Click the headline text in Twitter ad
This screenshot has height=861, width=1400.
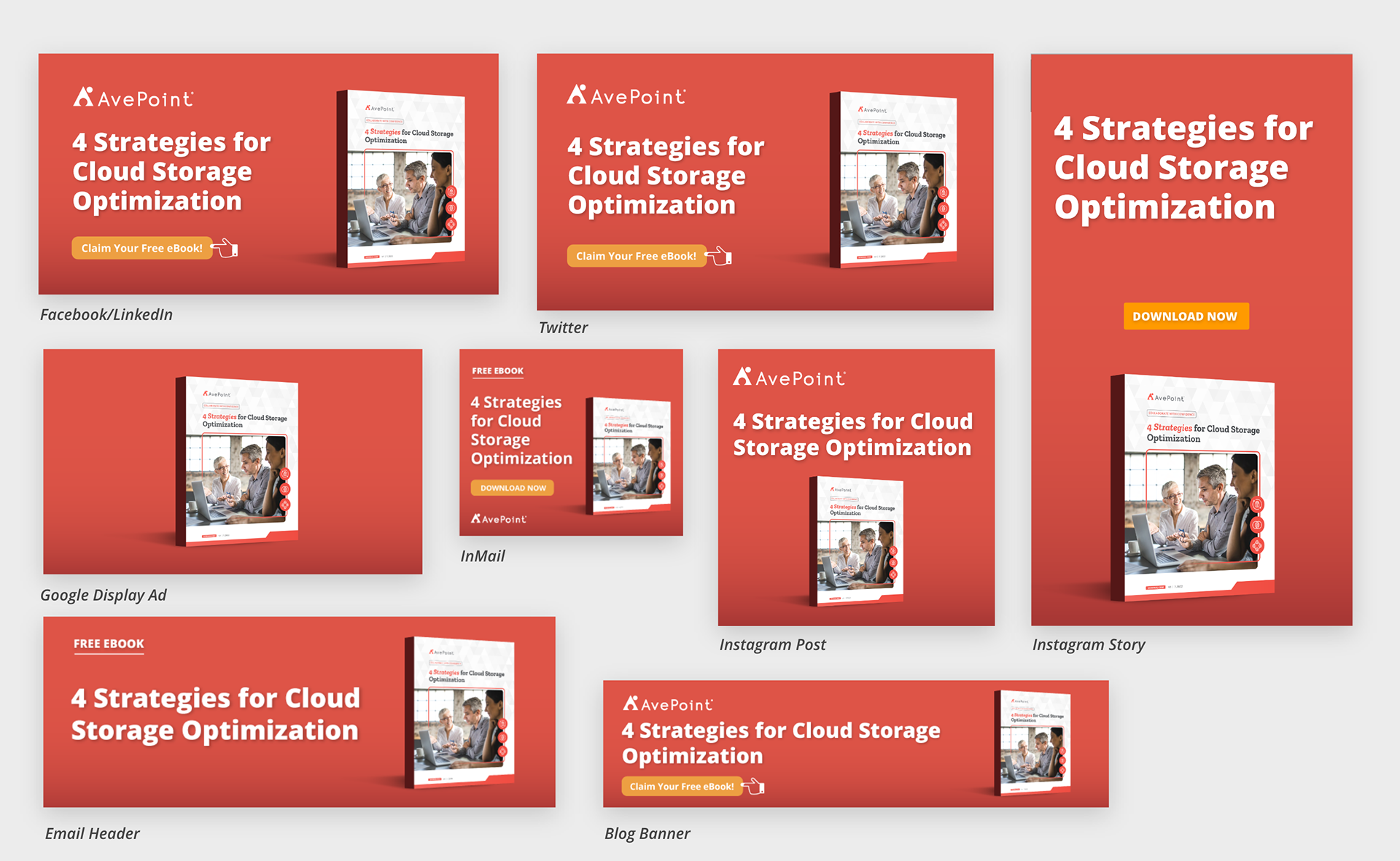point(666,176)
